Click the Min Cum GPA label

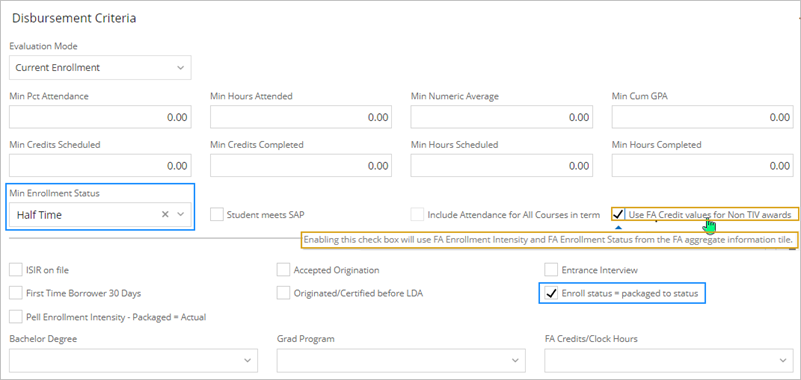pos(640,96)
